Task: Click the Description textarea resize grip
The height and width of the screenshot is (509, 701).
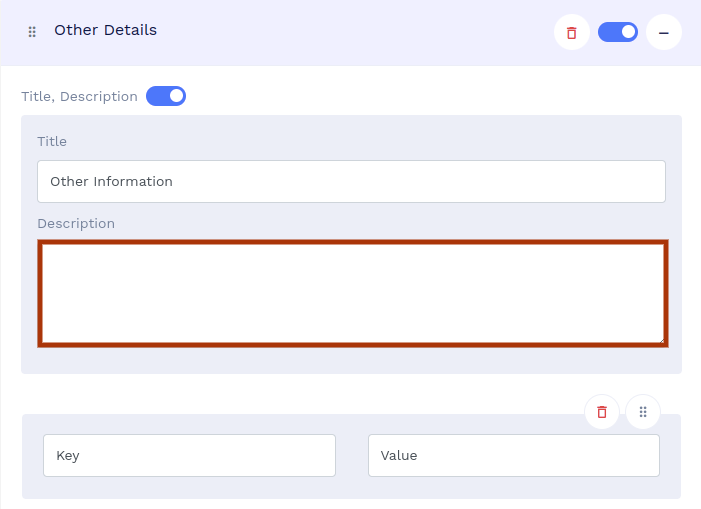Action: click(x=661, y=340)
